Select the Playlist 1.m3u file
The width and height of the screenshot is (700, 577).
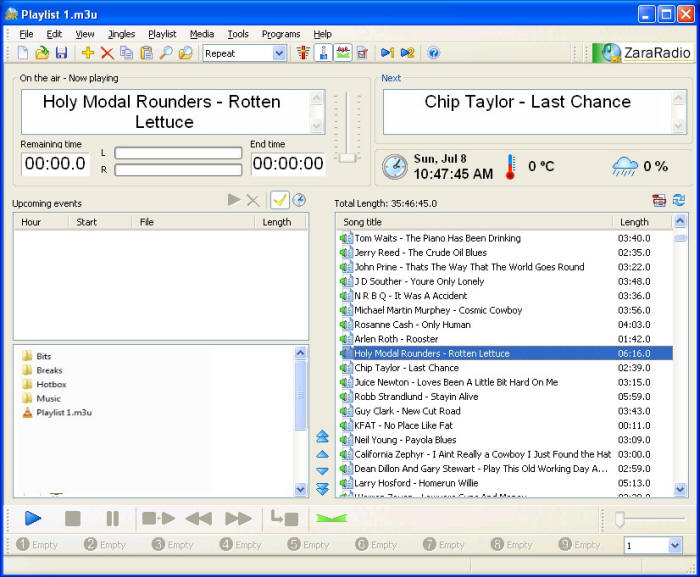tap(57, 412)
